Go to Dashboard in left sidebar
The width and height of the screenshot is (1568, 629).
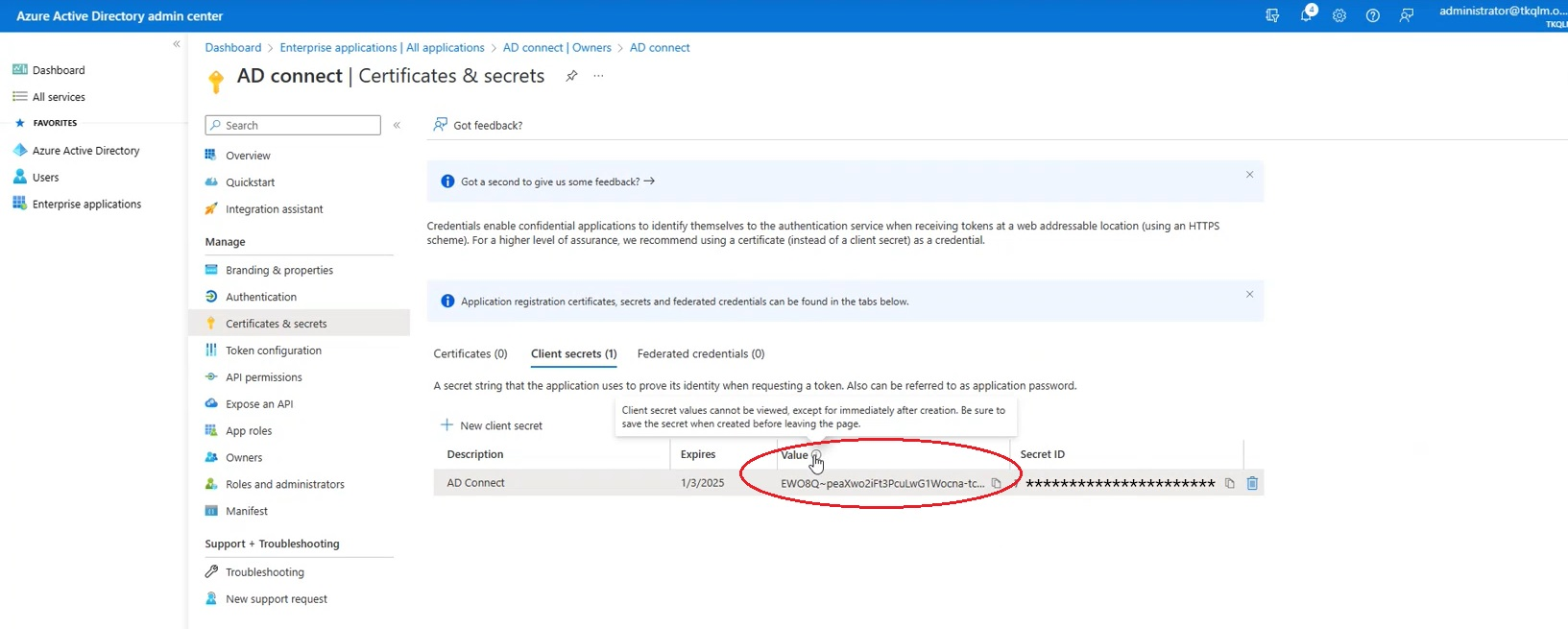tap(59, 70)
